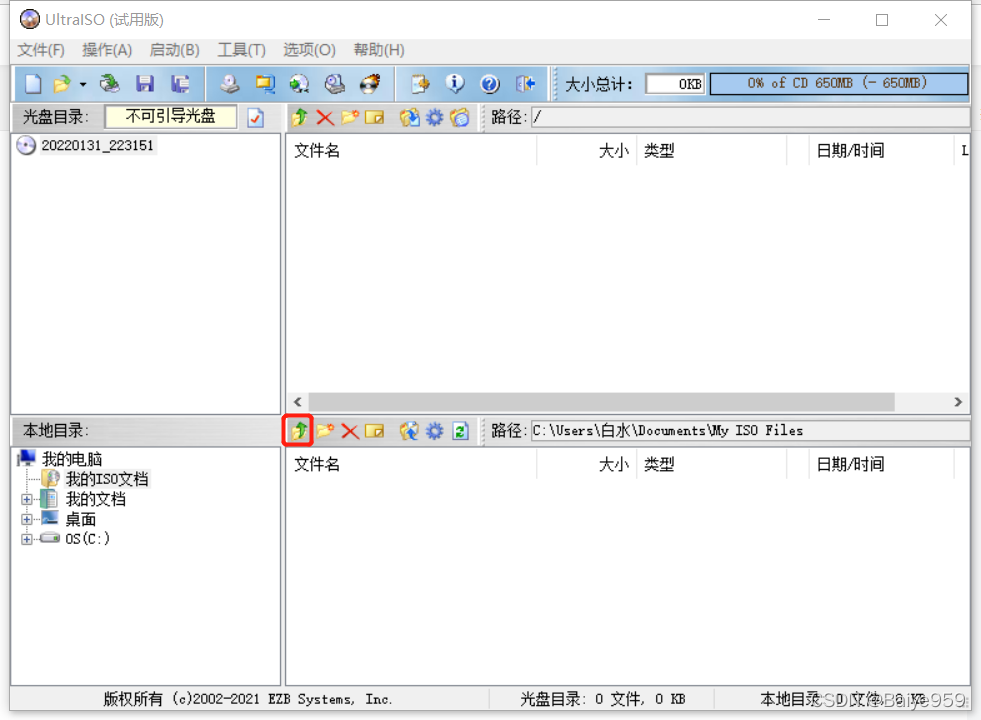
Task: Click red X delete in disc directory toolbar
Action: tap(325, 117)
